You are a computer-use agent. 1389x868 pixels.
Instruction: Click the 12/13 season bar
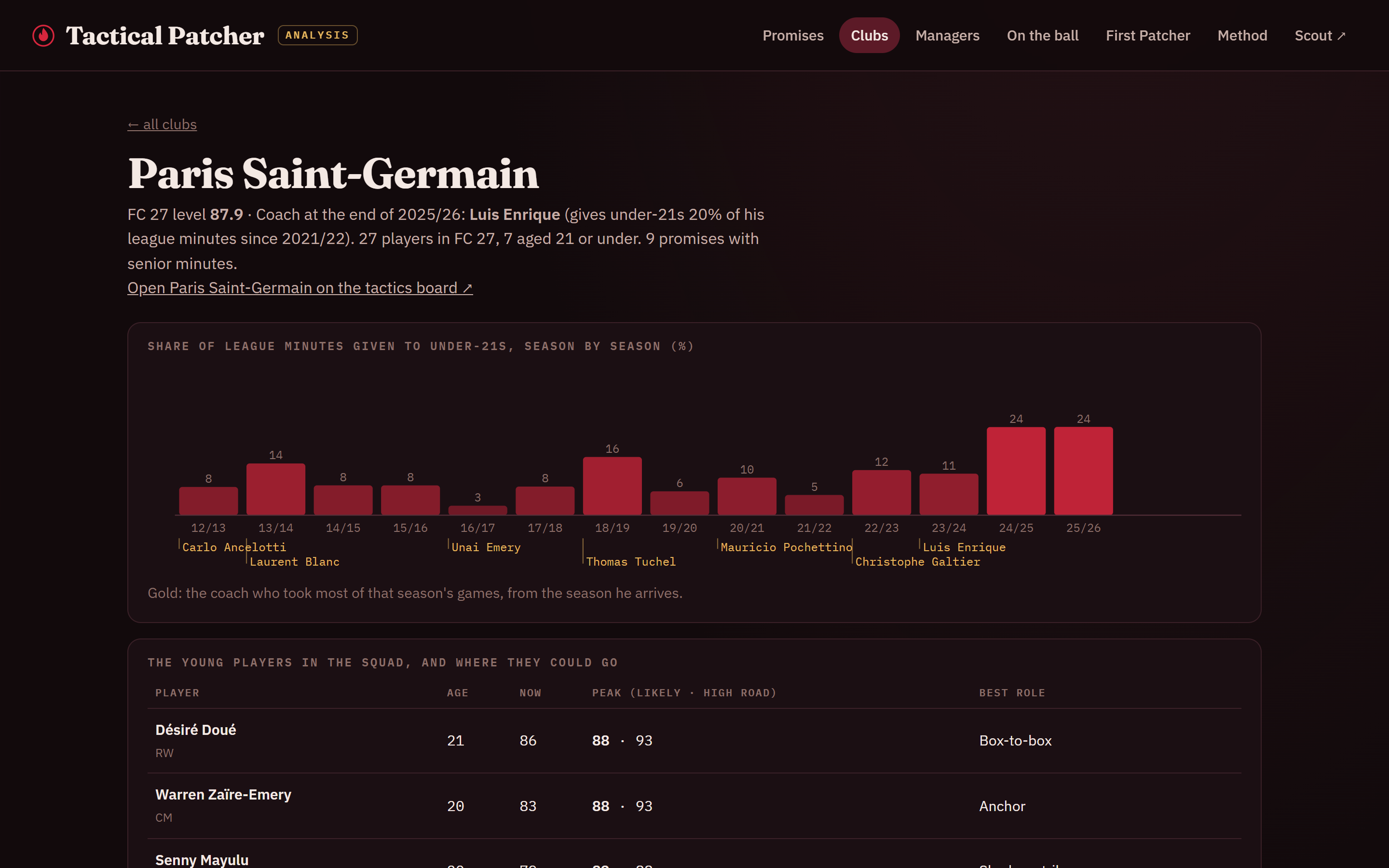point(208,501)
